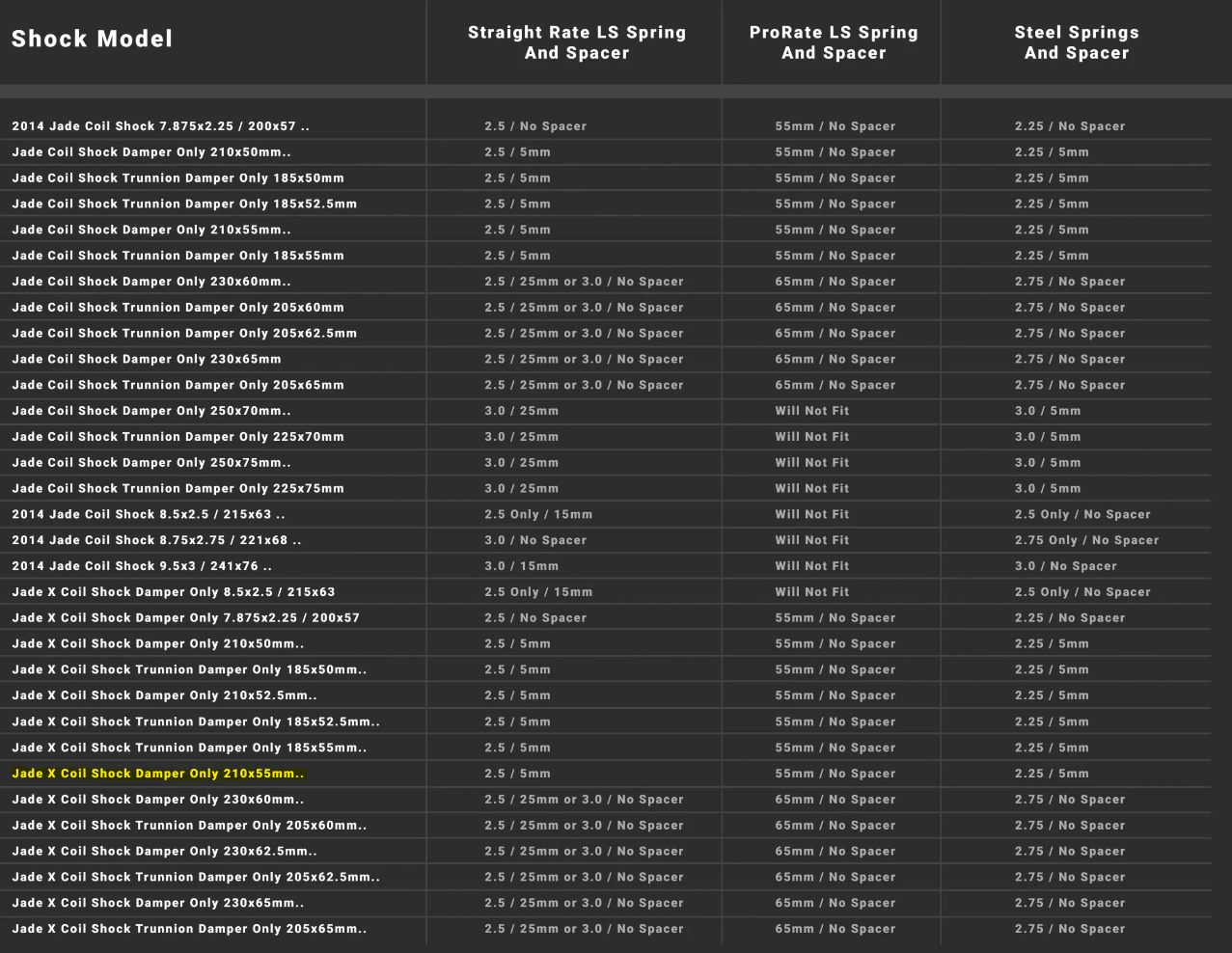Screen dimensions: 1232x953
Task: Click the Steel Springs And Spacer header
Action: tap(1077, 42)
